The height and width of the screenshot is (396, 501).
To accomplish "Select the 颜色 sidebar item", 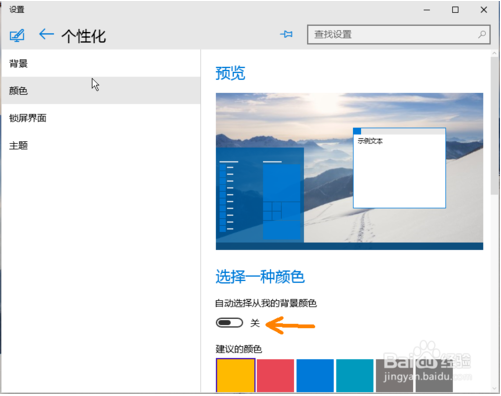I will (x=101, y=90).
